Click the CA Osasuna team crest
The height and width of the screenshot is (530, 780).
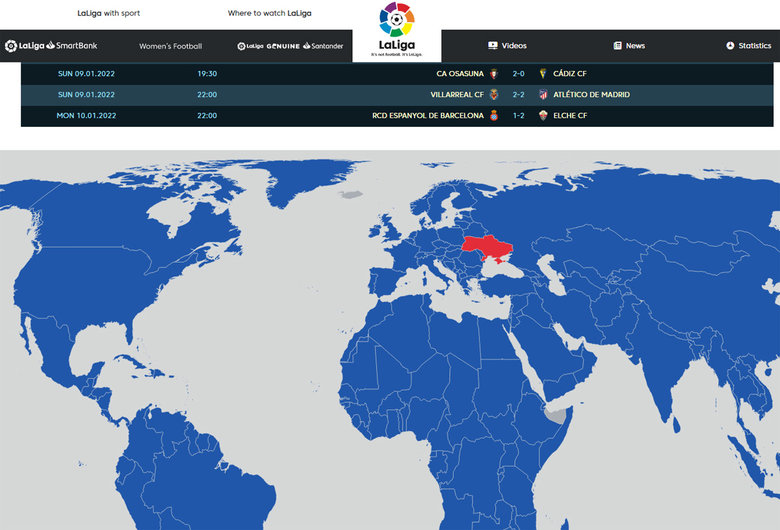click(494, 74)
